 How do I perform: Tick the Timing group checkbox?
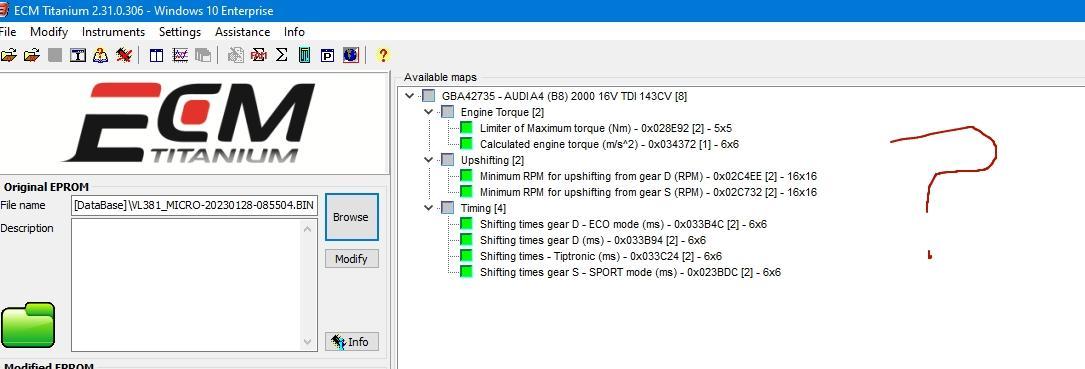tap(448, 208)
